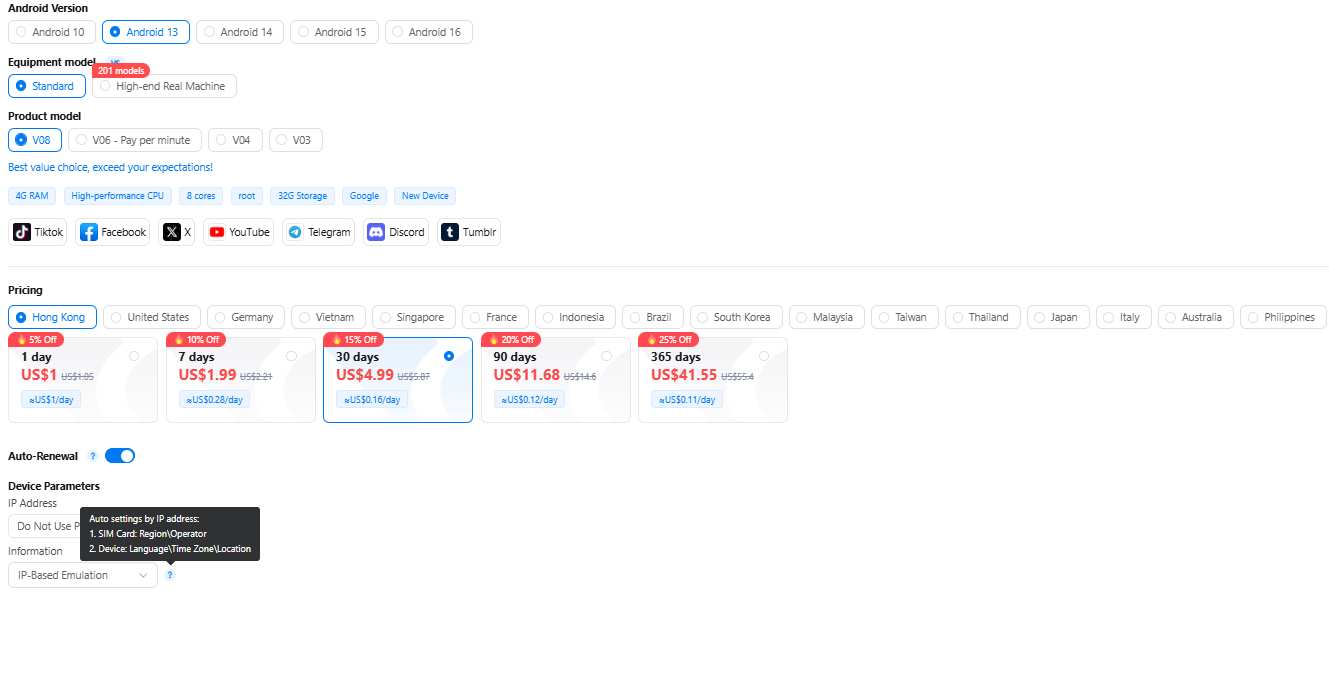Switch pricing to Japan
The width and height of the screenshot is (1329, 697).
pyautogui.click(x=1058, y=316)
